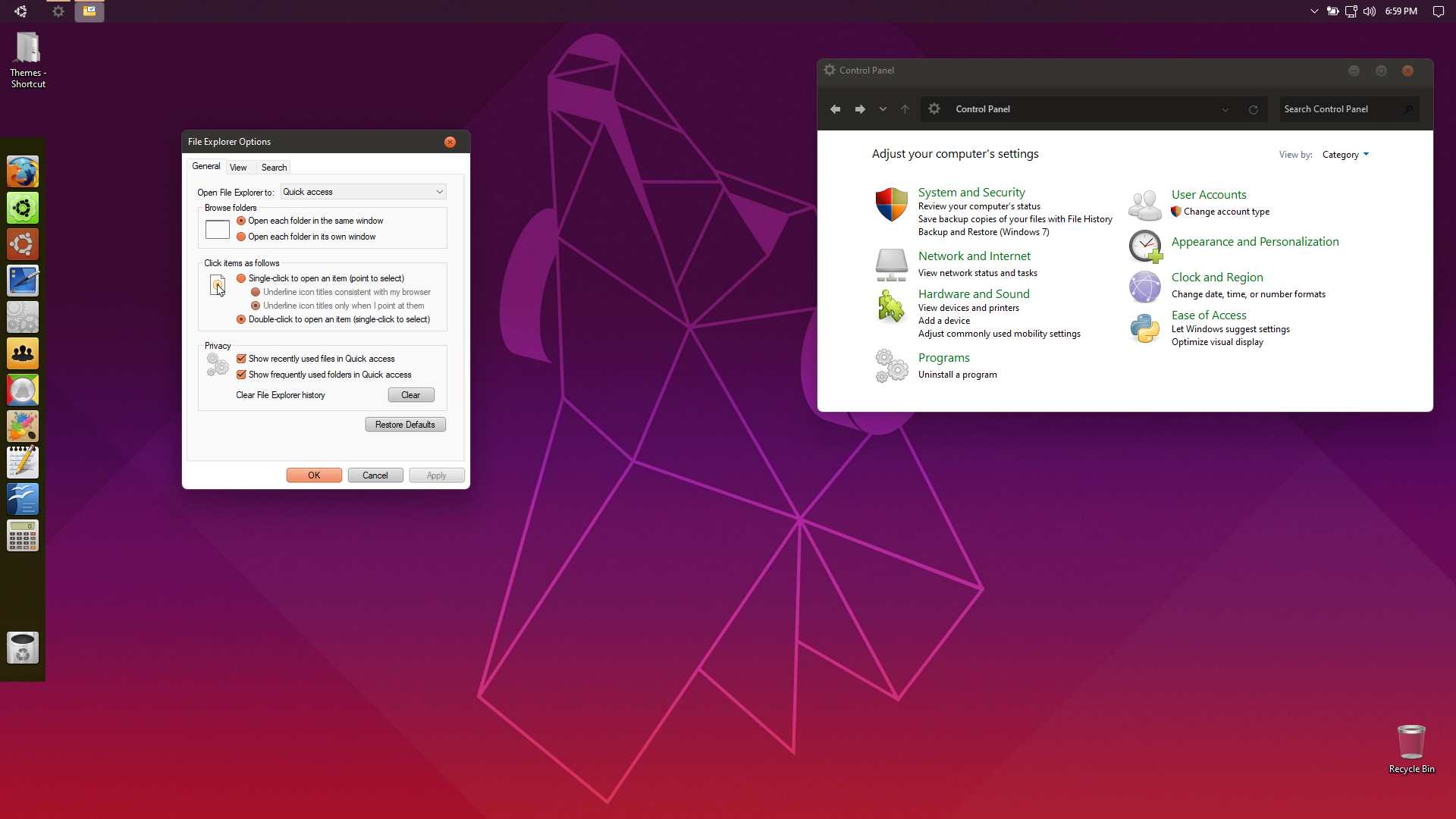1456x819 pixels.
Task: Click the Restore Defaults button
Action: pos(405,425)
